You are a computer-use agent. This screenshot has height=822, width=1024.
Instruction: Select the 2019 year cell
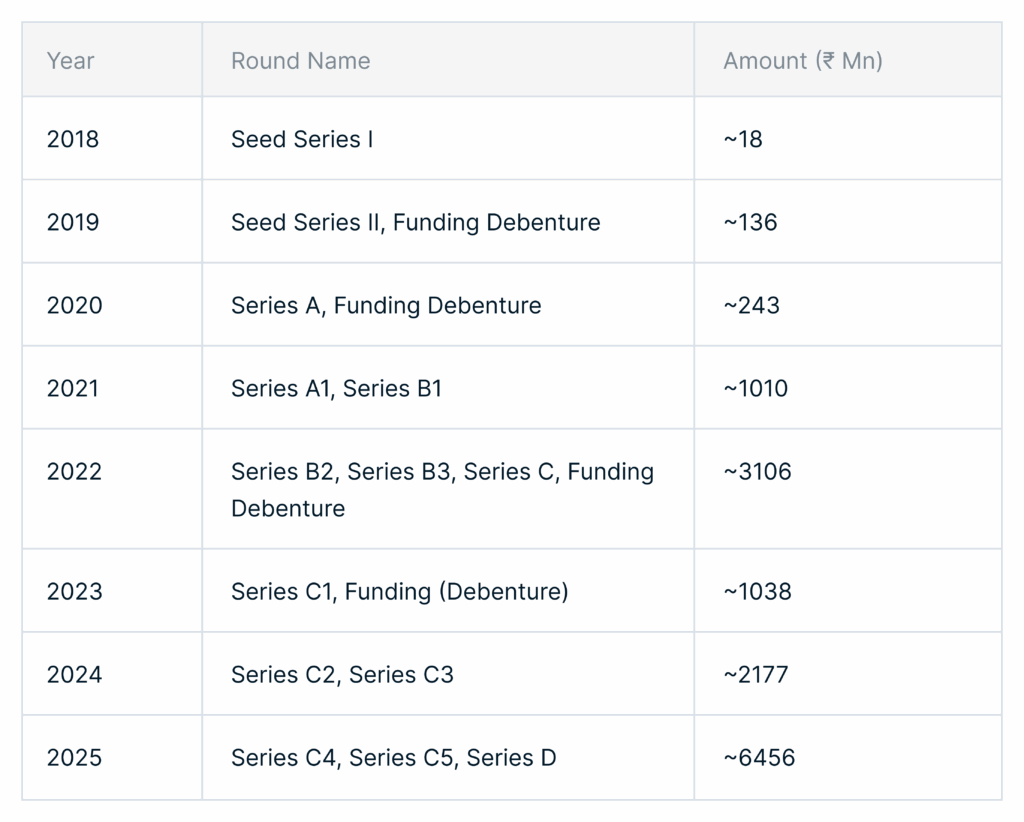[112, 221]
